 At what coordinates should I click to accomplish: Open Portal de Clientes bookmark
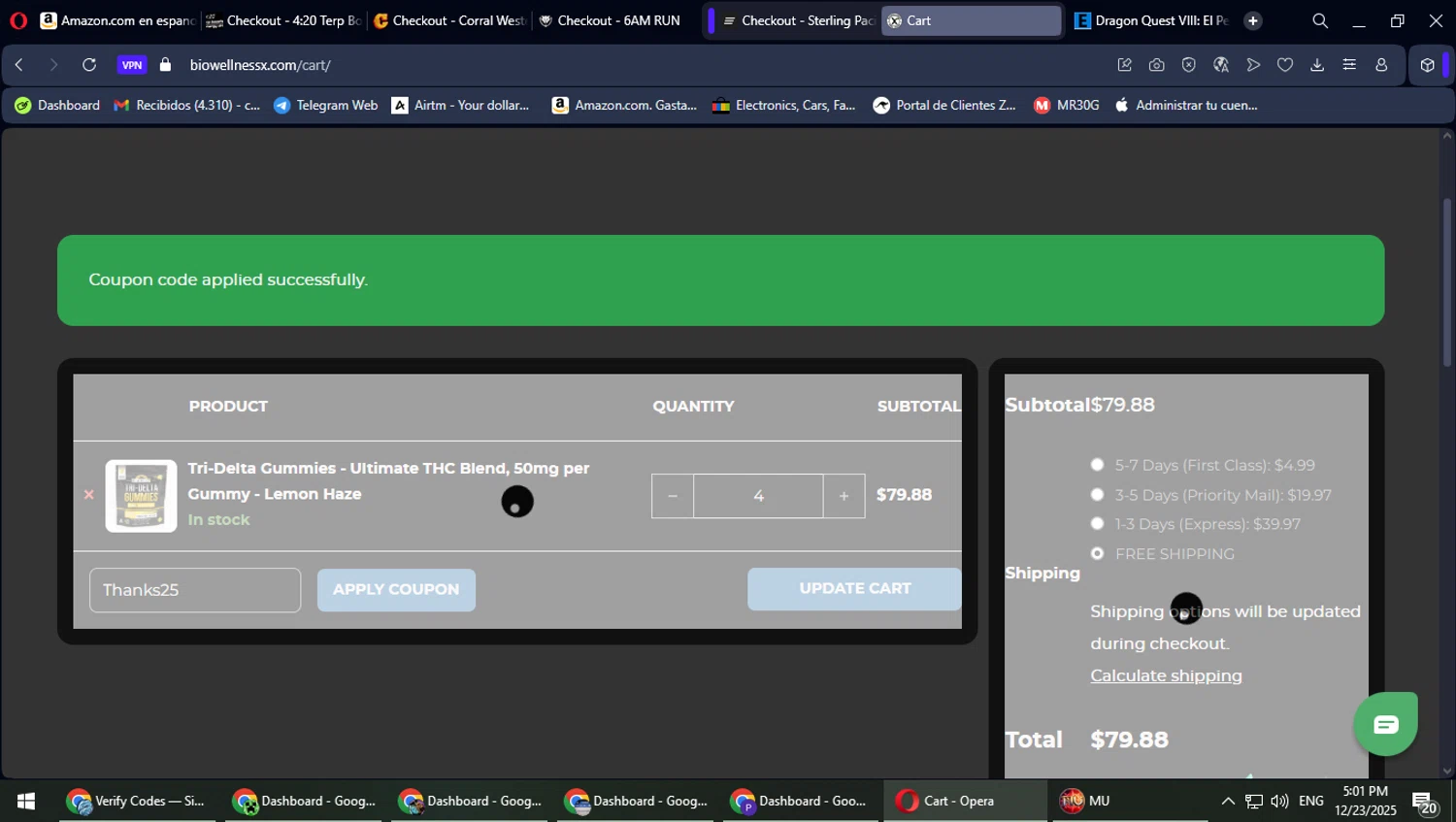coord(944,105)
